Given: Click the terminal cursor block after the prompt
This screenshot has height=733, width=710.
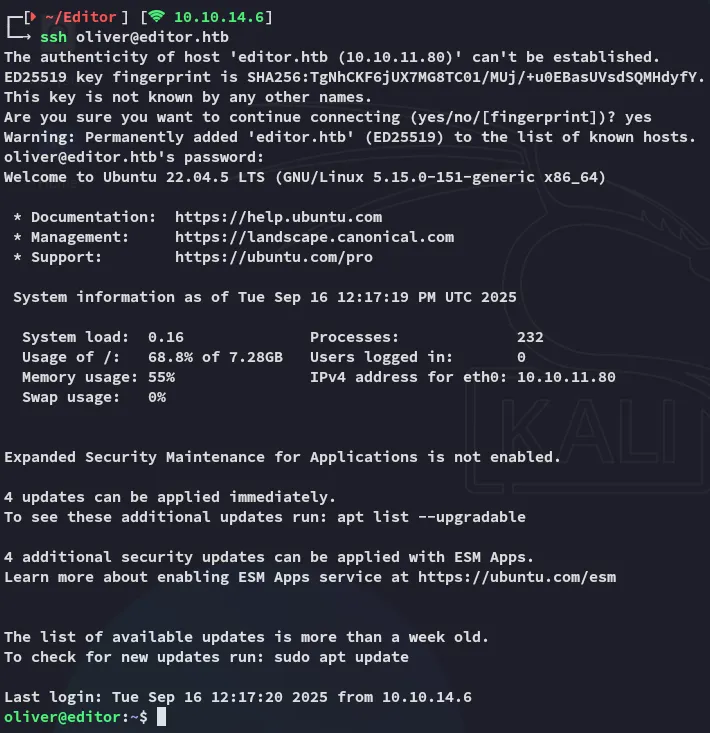Looking at the screenshot, I should tap(161, 717).
